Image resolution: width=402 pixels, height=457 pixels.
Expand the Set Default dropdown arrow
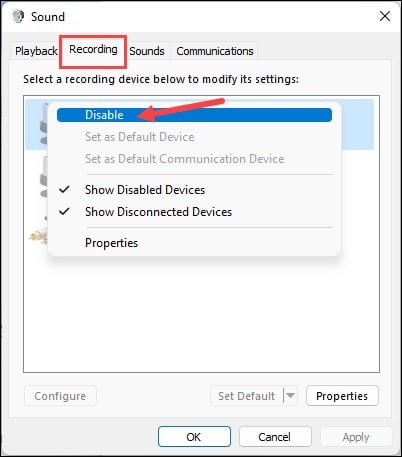[x=290, y=396]
